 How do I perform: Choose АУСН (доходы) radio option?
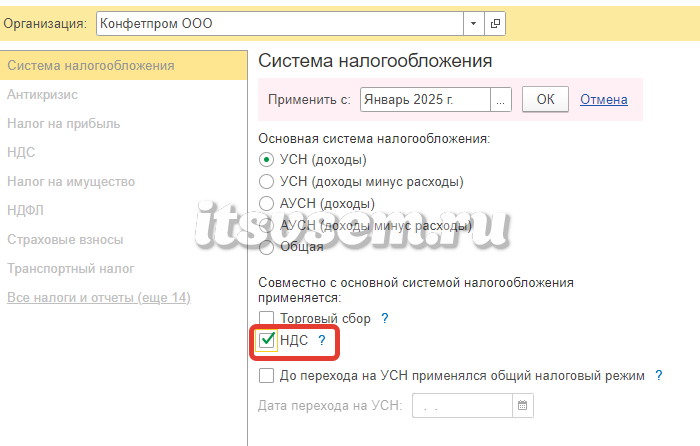click(x=267, y=203)
